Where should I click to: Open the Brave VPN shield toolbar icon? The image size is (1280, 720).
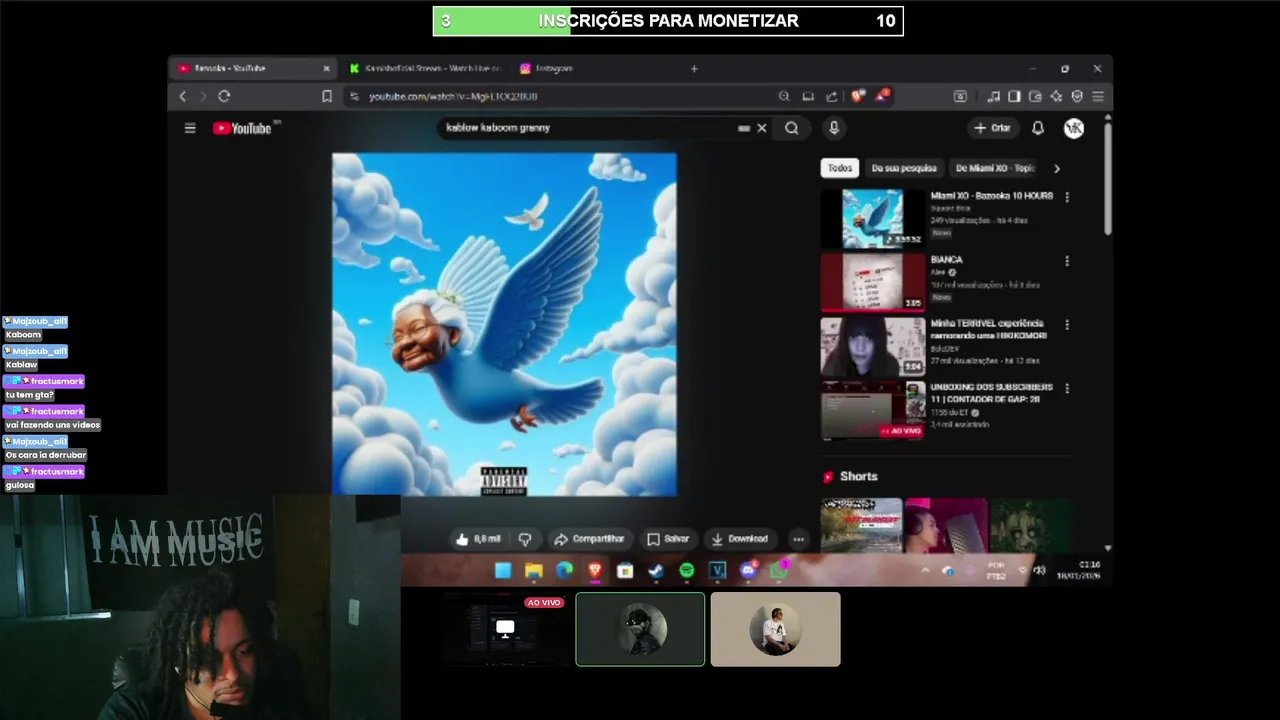pos(1077,96)
